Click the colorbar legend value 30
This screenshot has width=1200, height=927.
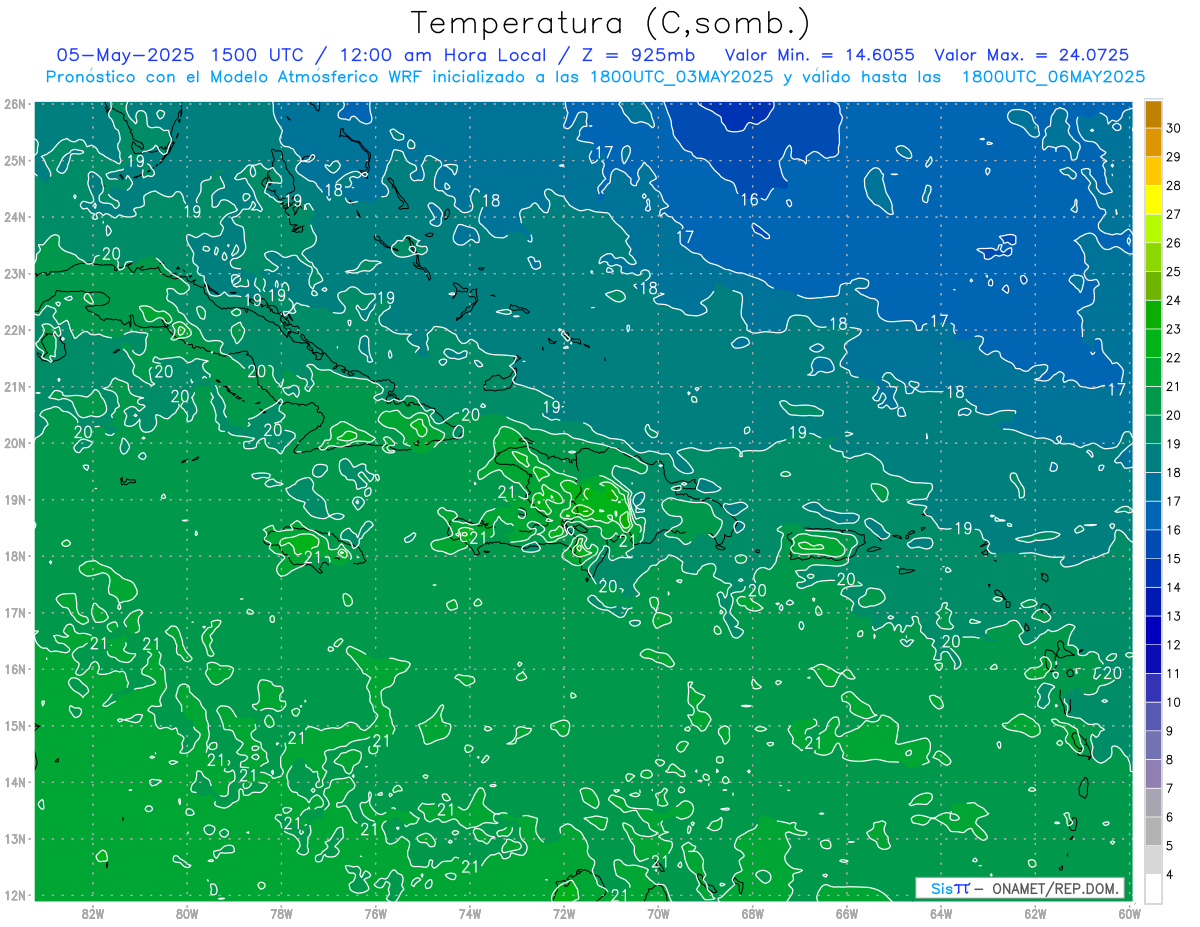[x=1174, y=128]
